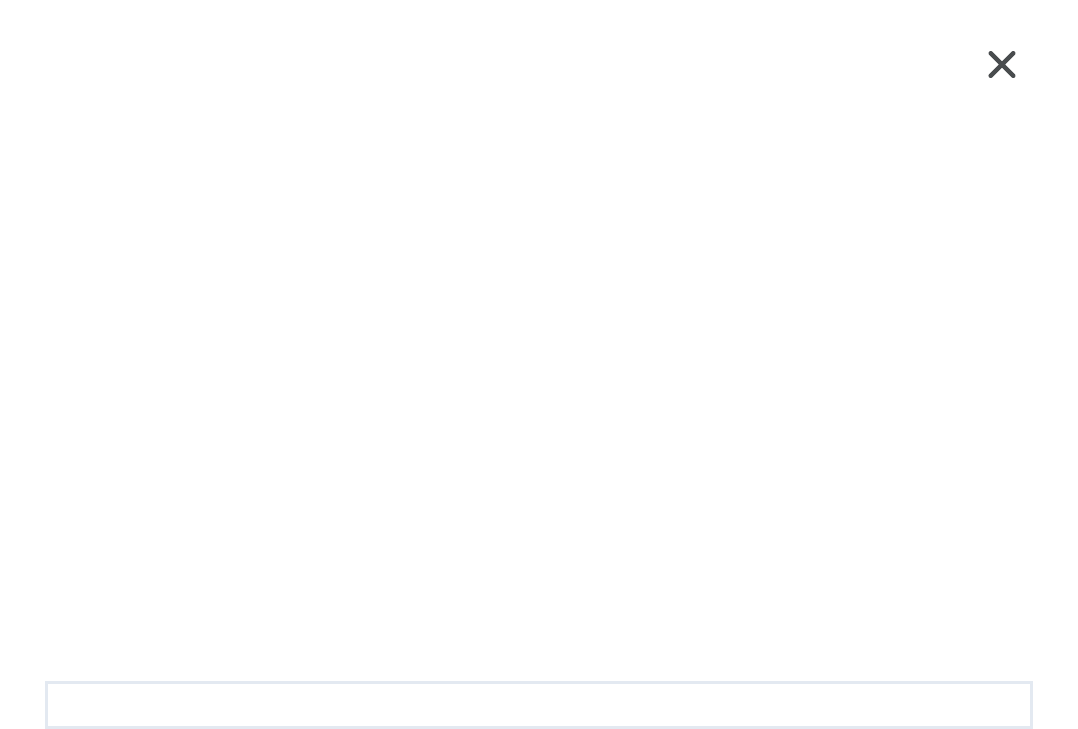1078x729 pixels.
Task: Click the empty text input box
Action: point(538,705)
